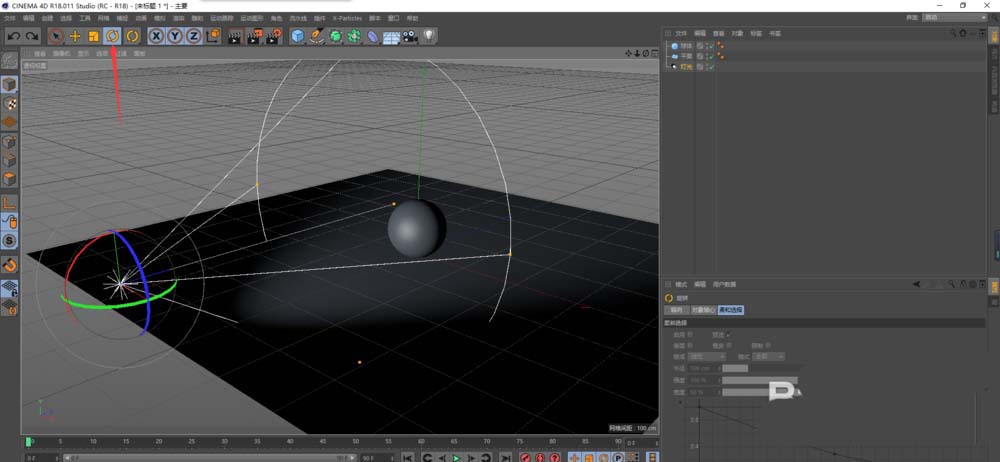Select the sphere object in the object manager
The image size is (1000, 462).
(x=686, y=46)
